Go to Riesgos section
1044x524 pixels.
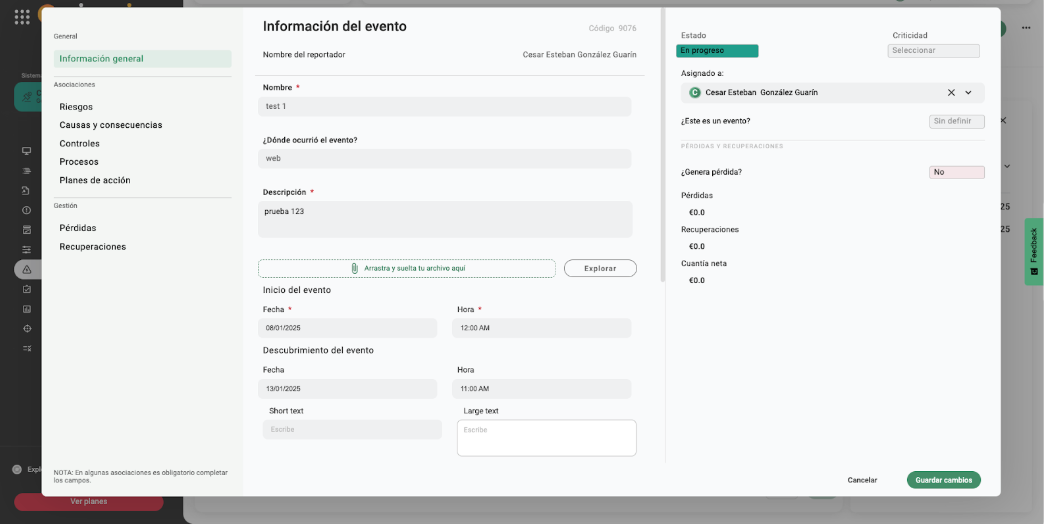tap(76, 107)
